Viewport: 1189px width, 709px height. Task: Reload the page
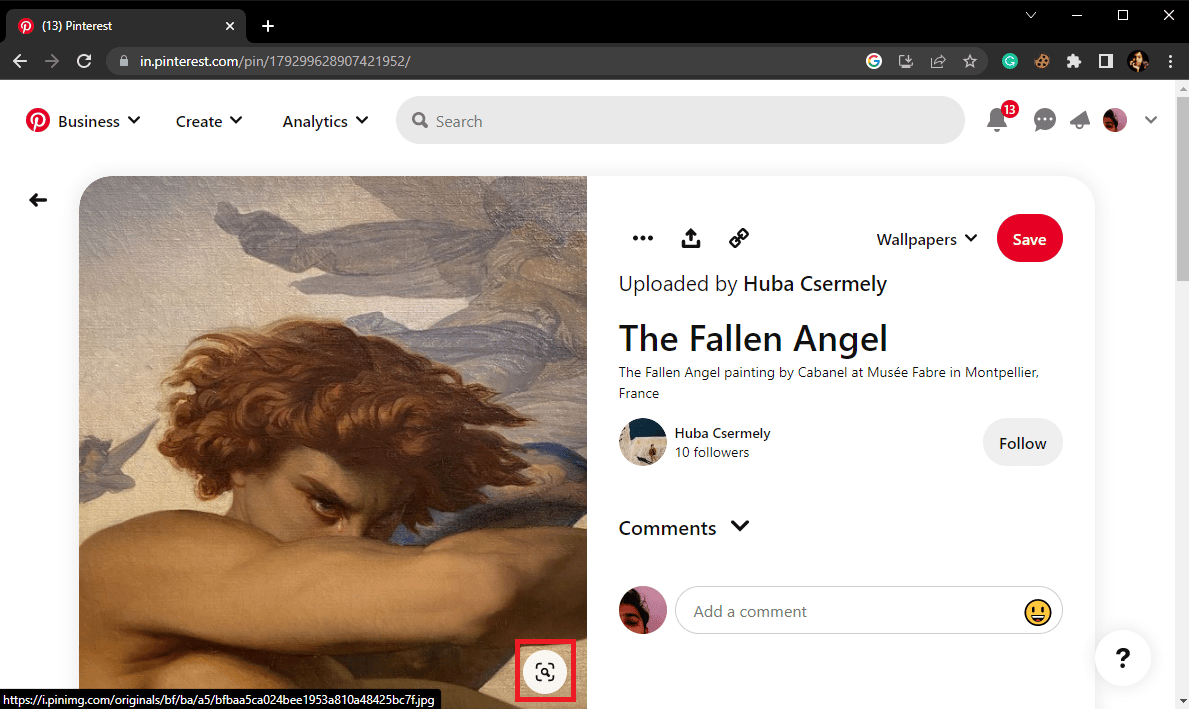(84, 61)
